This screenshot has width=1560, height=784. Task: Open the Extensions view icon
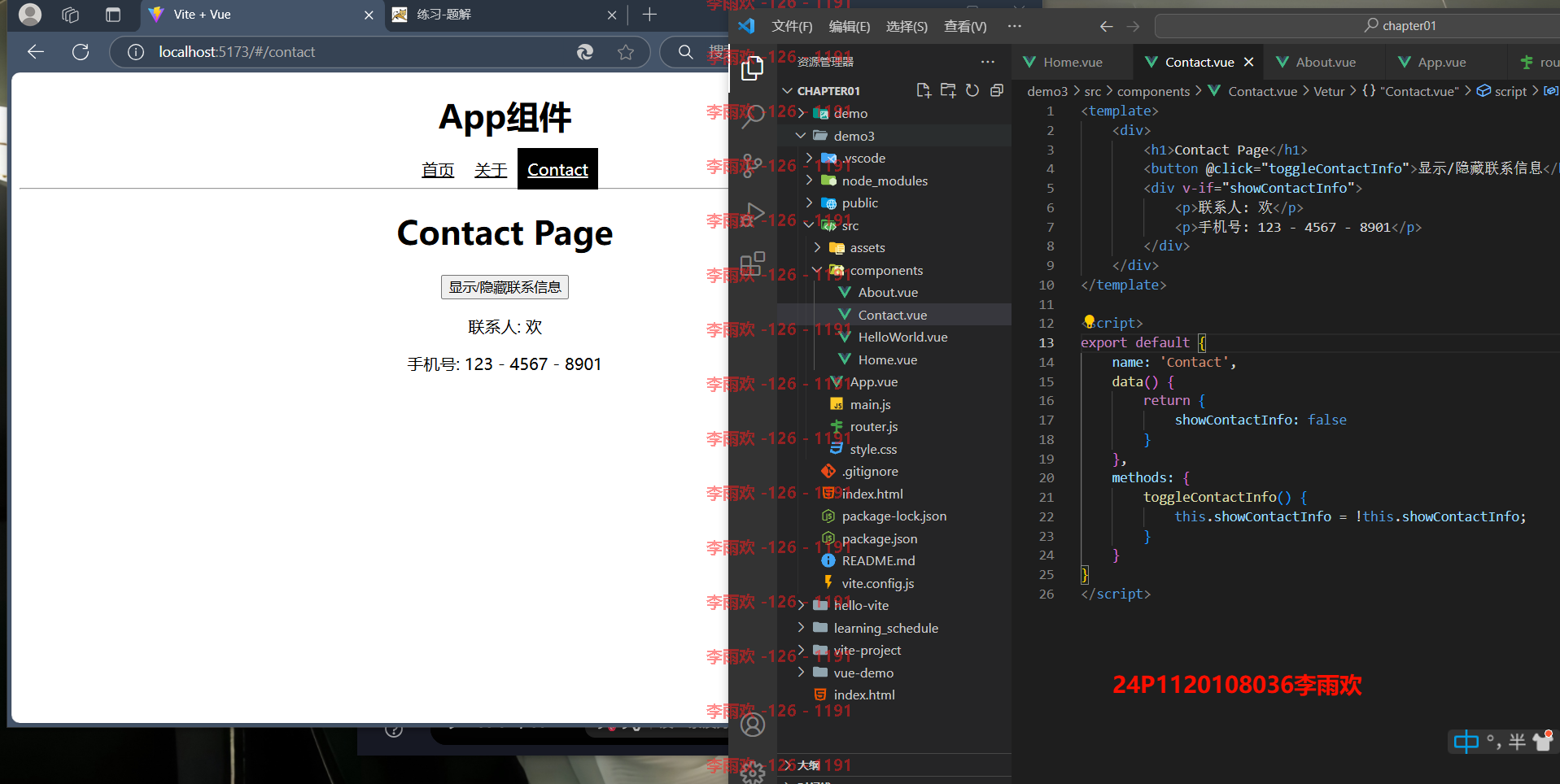753,264
